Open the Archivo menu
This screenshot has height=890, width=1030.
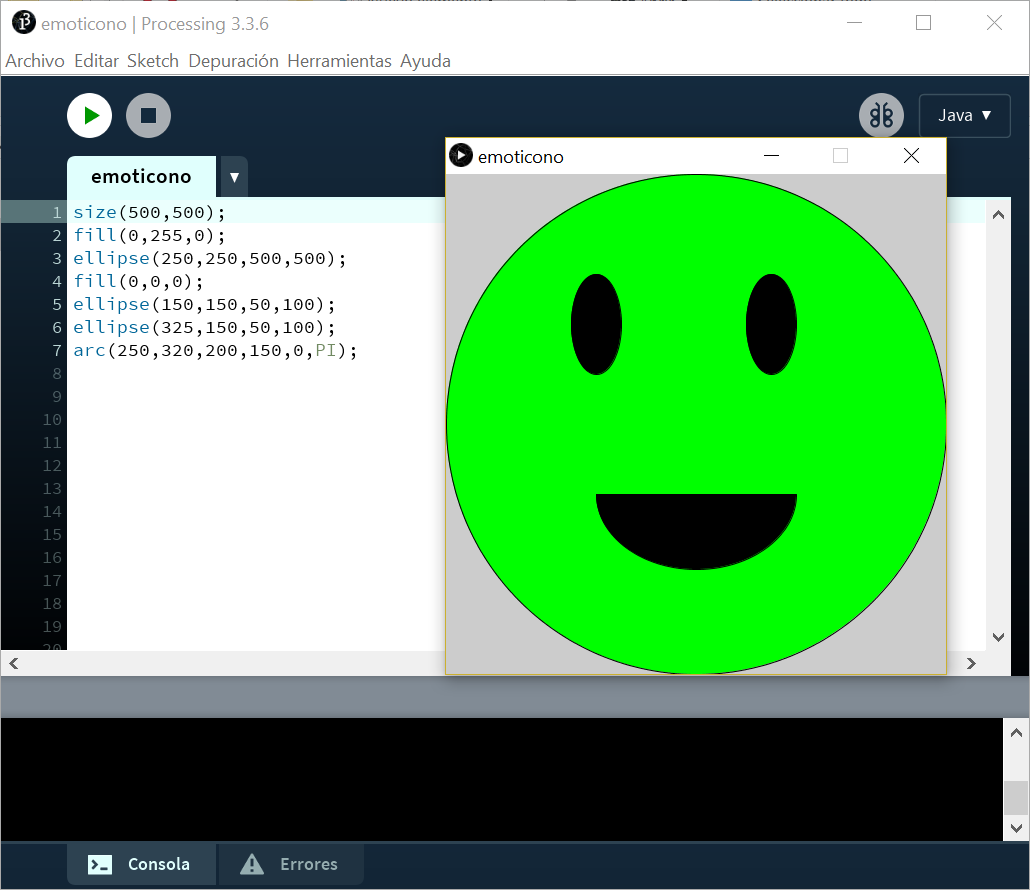35,61
